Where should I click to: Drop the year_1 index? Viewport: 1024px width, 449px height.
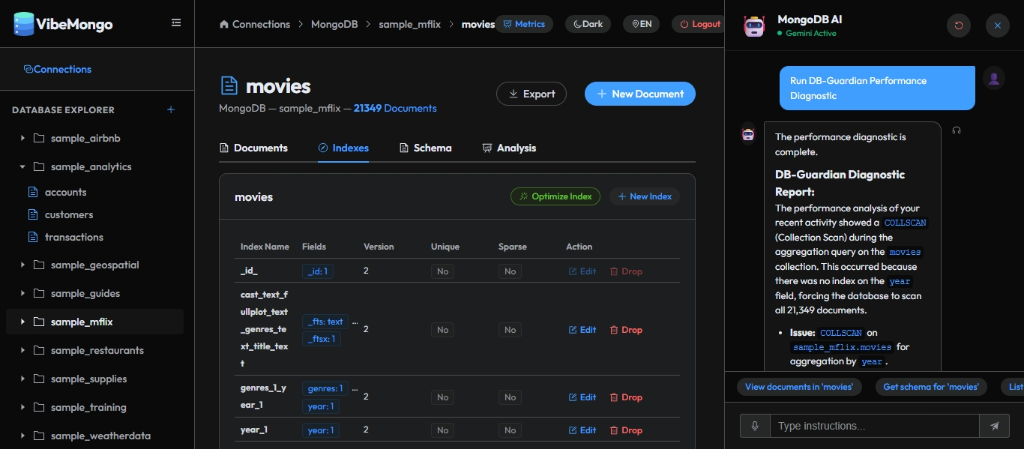click(626, 430)
